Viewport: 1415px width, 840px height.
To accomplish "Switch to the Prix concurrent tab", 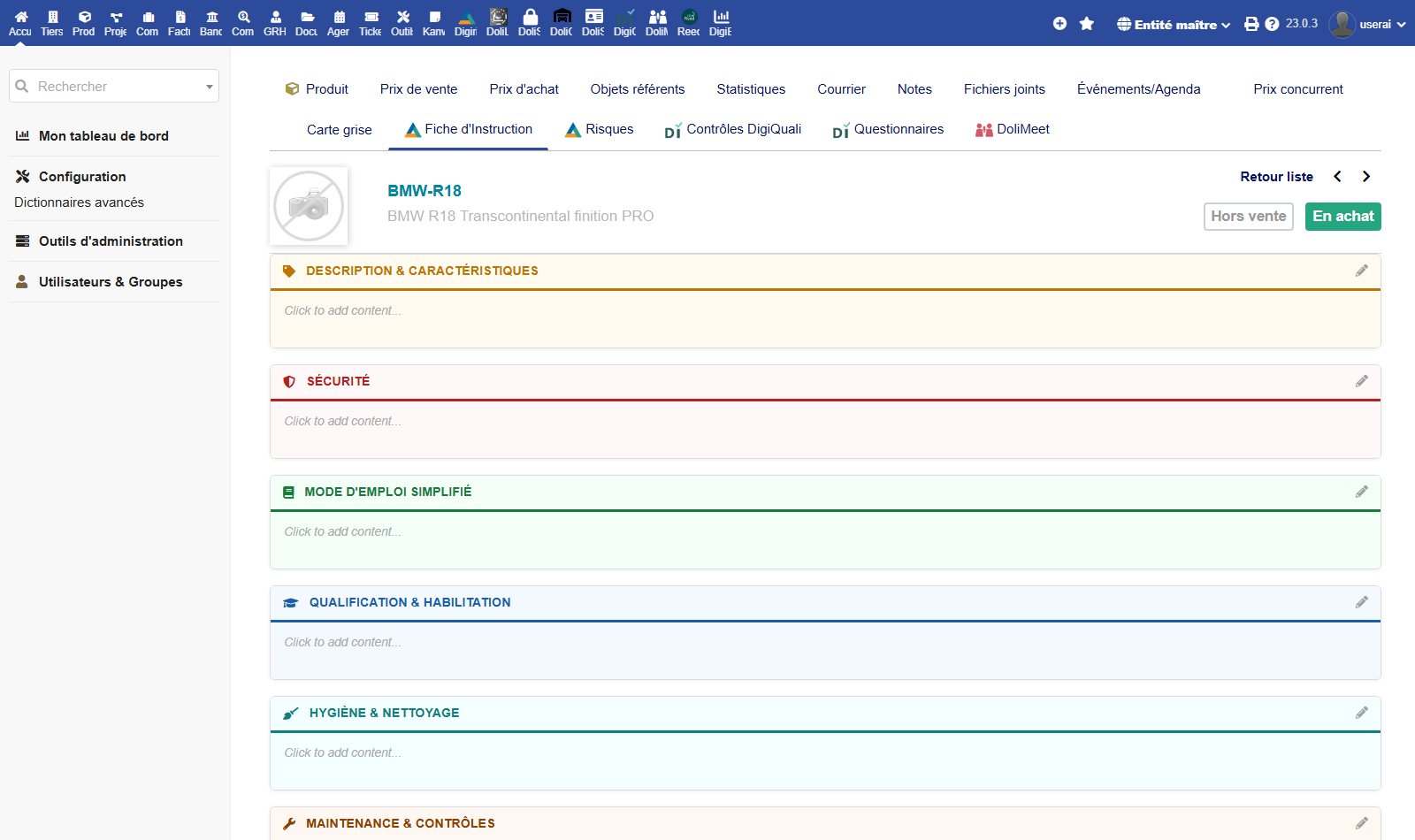I will pos(1298,89).
